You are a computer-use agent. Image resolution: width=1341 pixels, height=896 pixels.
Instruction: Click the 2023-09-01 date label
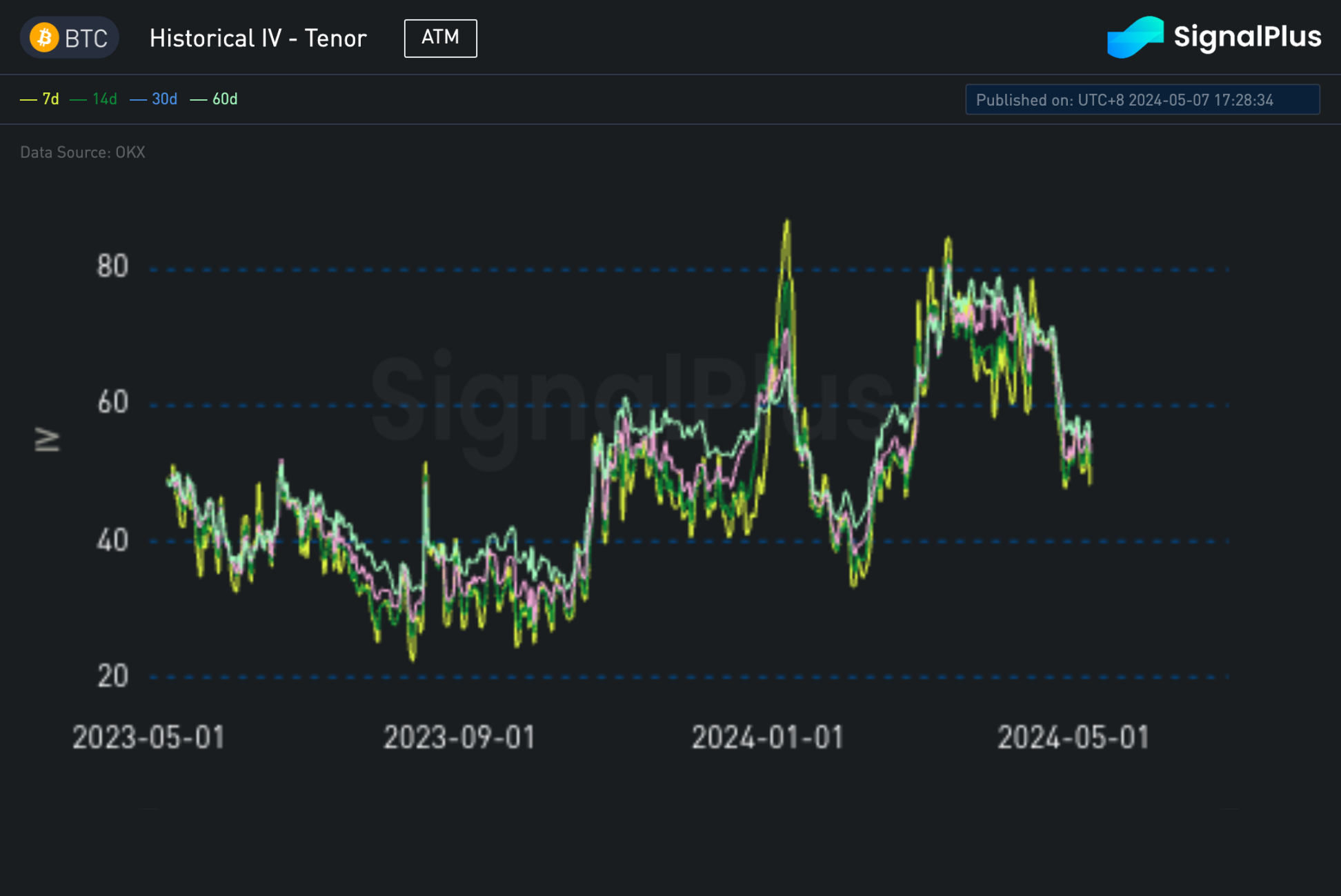[459, 737]
